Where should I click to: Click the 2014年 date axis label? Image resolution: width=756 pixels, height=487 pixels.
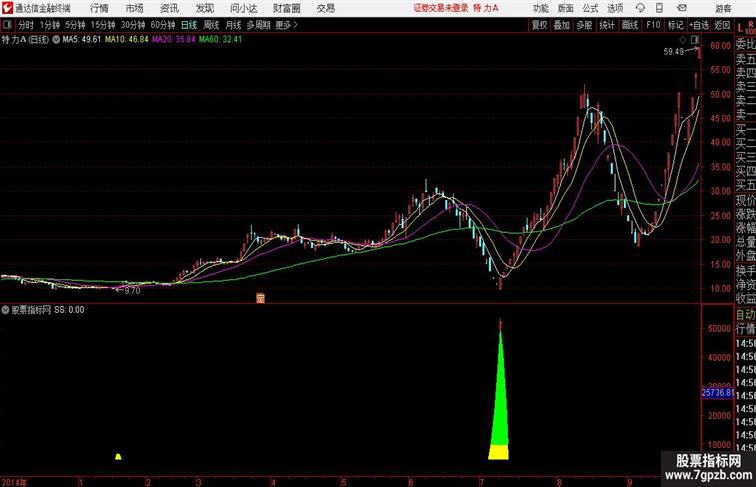coord(14,482)
